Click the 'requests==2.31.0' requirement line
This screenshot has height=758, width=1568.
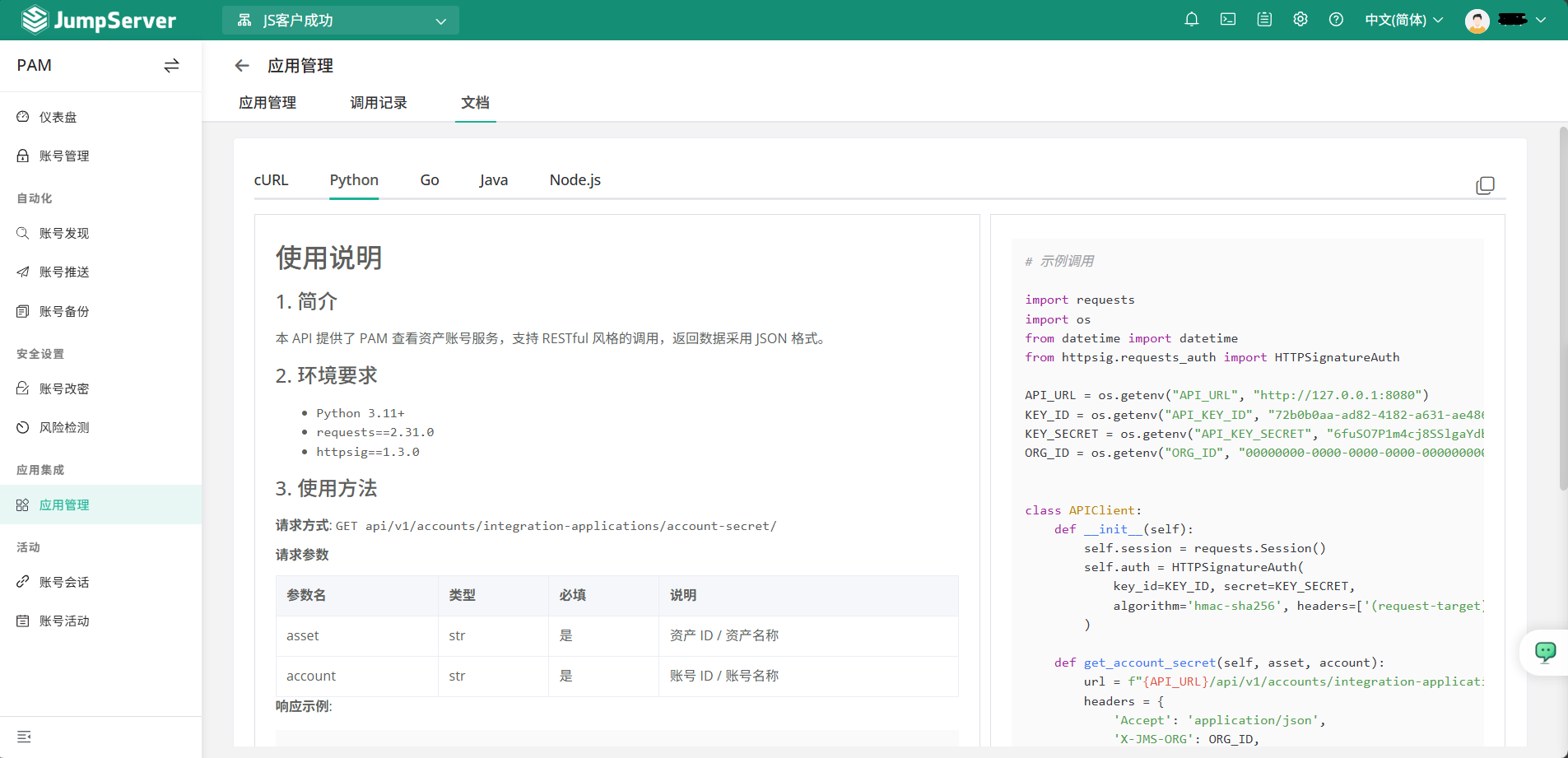tap(375, 432)
